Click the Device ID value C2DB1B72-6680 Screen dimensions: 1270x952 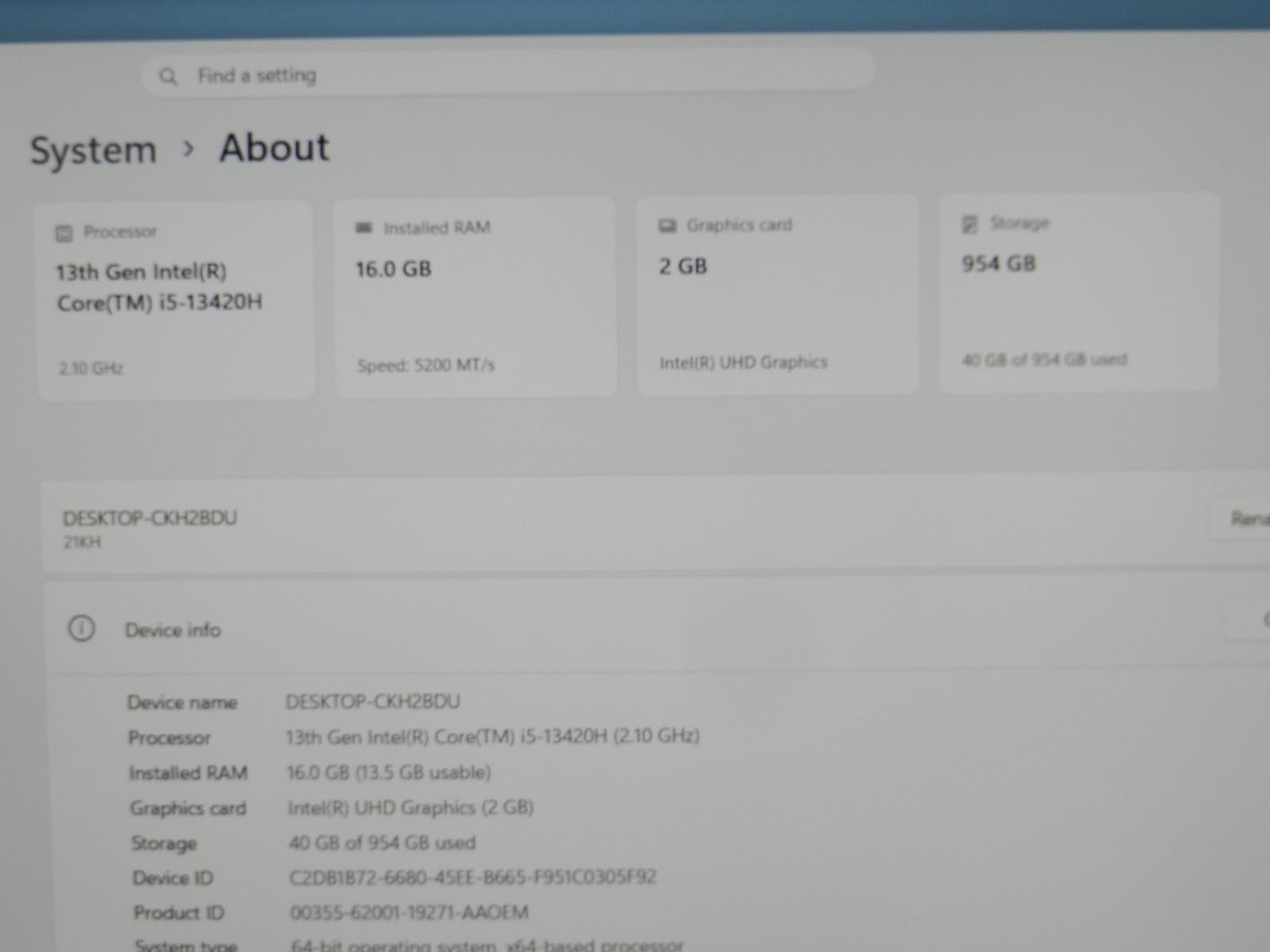(x=473, y=877)
